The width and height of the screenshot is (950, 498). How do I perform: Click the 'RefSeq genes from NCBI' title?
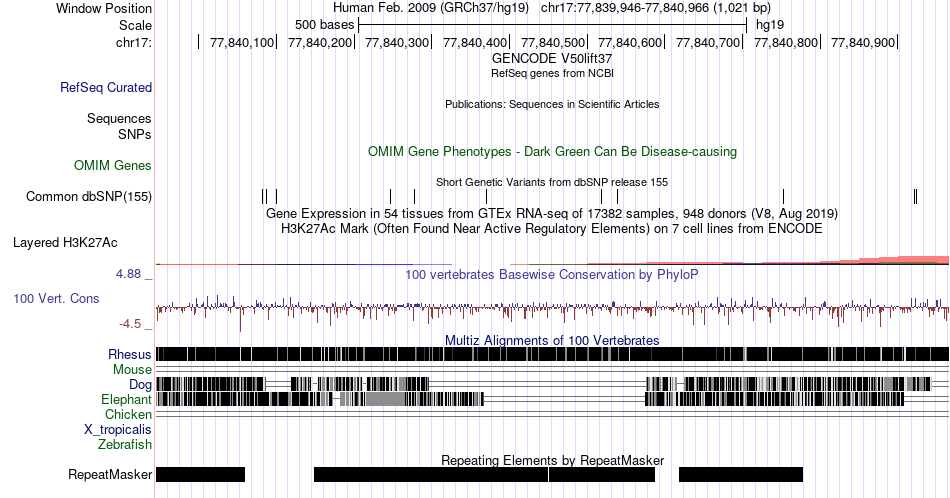click(552, 73)
